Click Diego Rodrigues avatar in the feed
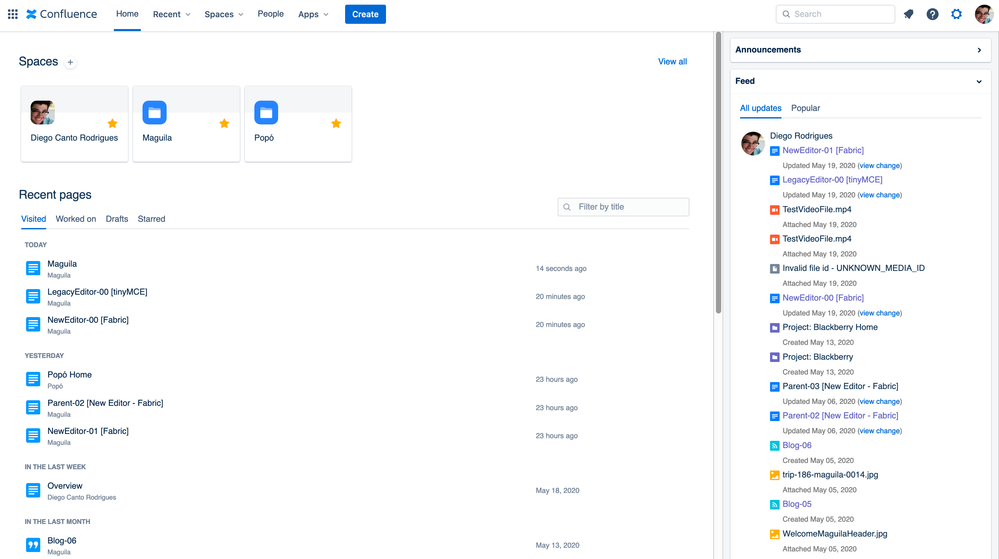Screen dimensions: 999x559 coord(752,143)
